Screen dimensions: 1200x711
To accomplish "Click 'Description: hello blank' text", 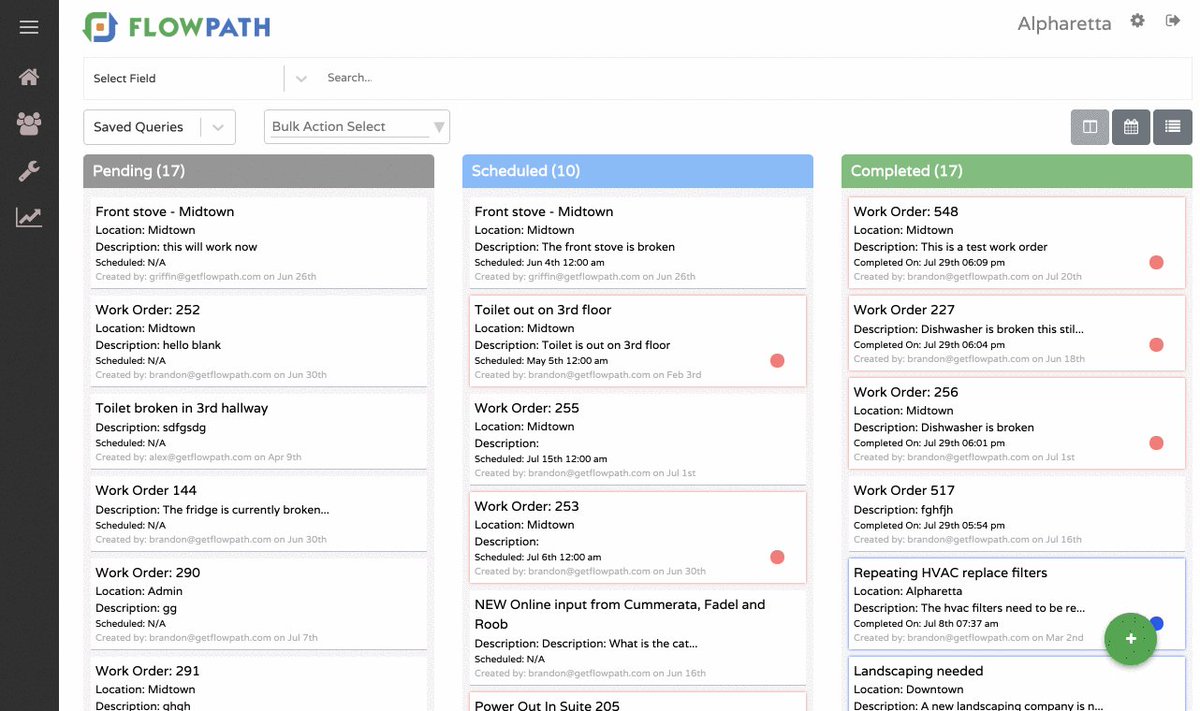I will pyautogui.click(x=158, y=345).
